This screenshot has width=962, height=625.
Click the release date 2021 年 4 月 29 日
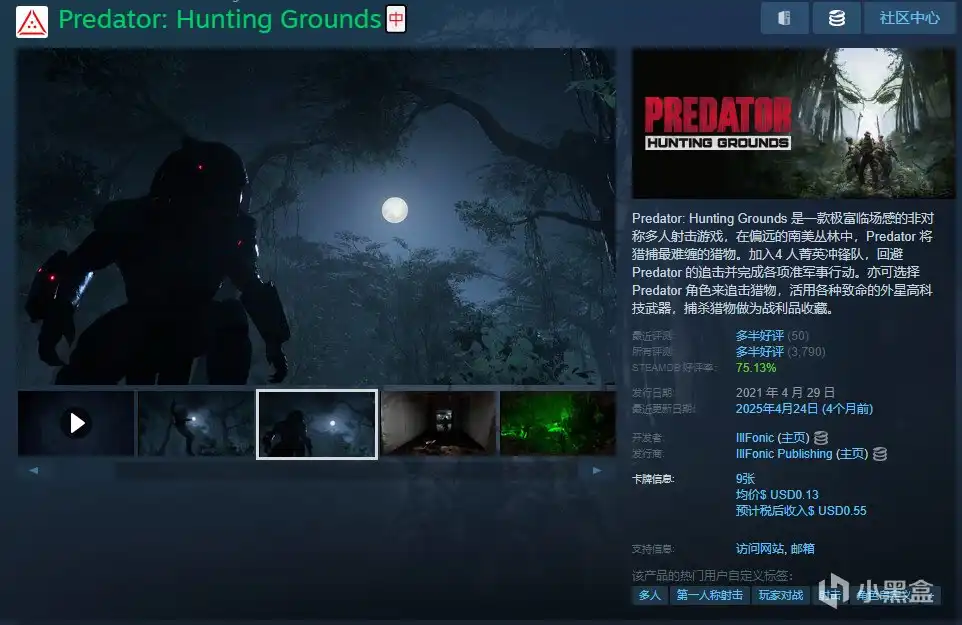[x=785, y=393]
